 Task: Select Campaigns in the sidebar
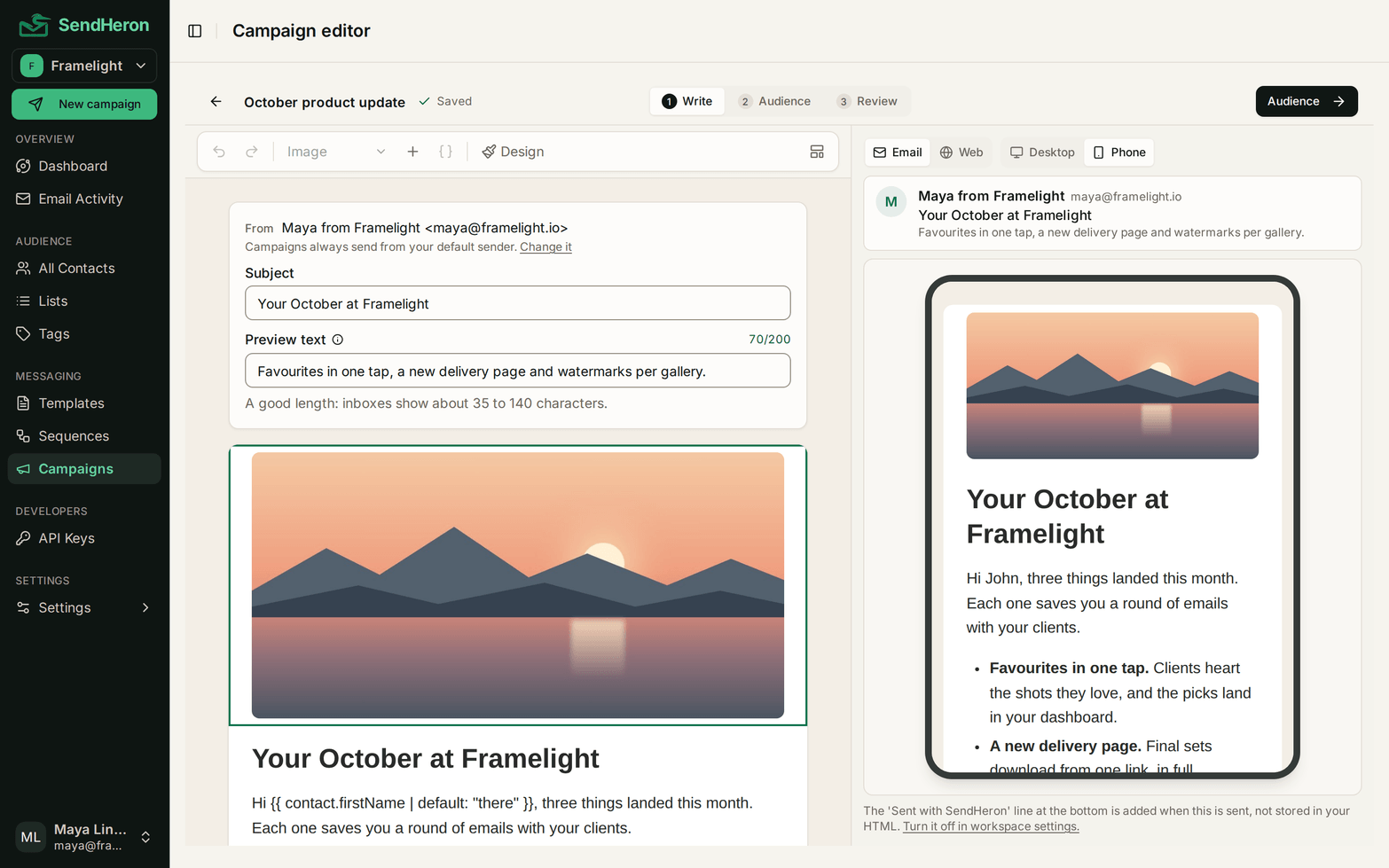pyautogui.click(x=84, y=469)
